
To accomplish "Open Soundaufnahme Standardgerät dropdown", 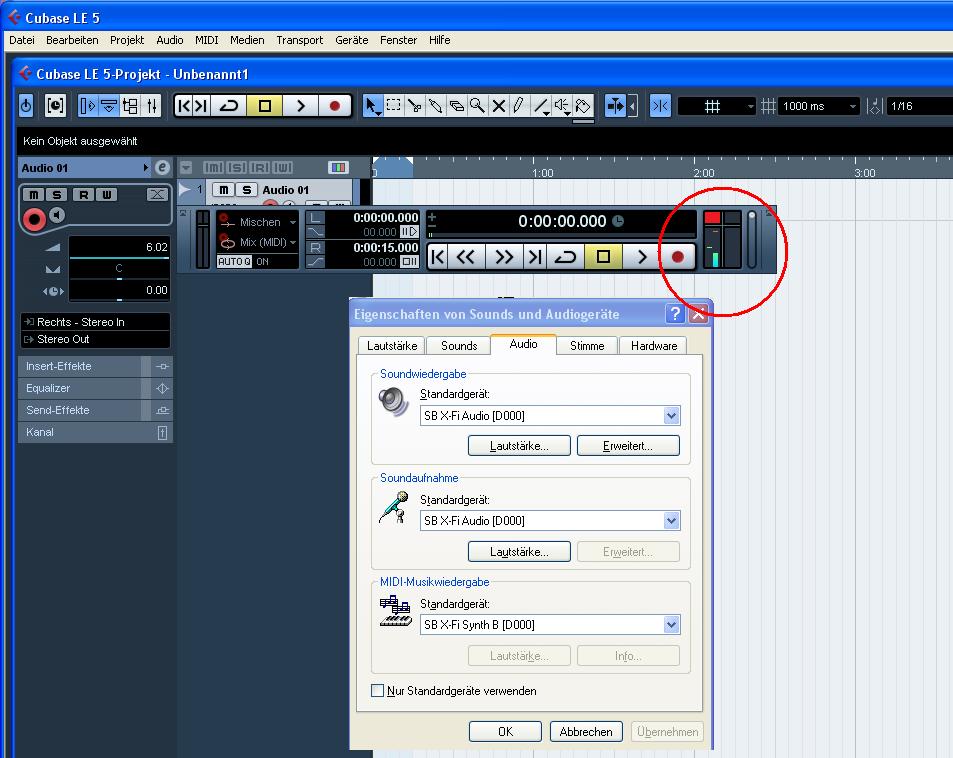I will (671, 521).
